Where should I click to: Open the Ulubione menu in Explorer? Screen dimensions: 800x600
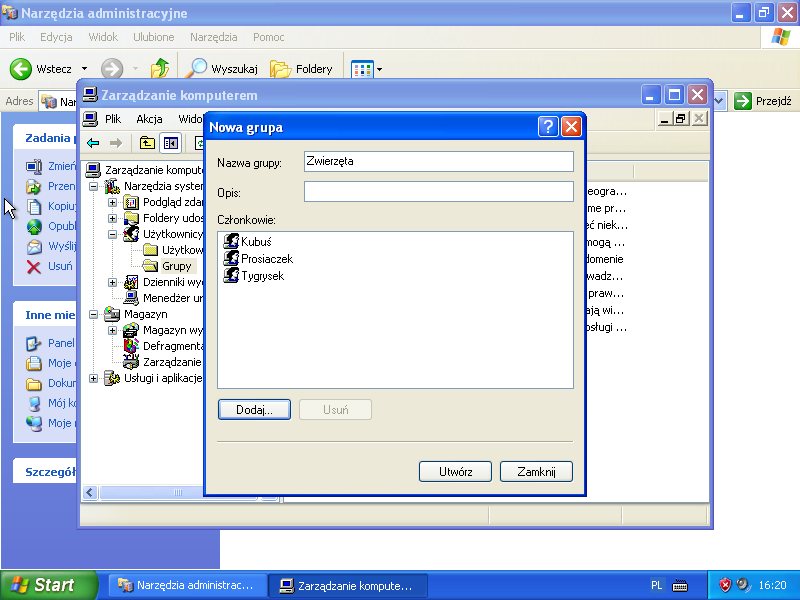(153, 37)
